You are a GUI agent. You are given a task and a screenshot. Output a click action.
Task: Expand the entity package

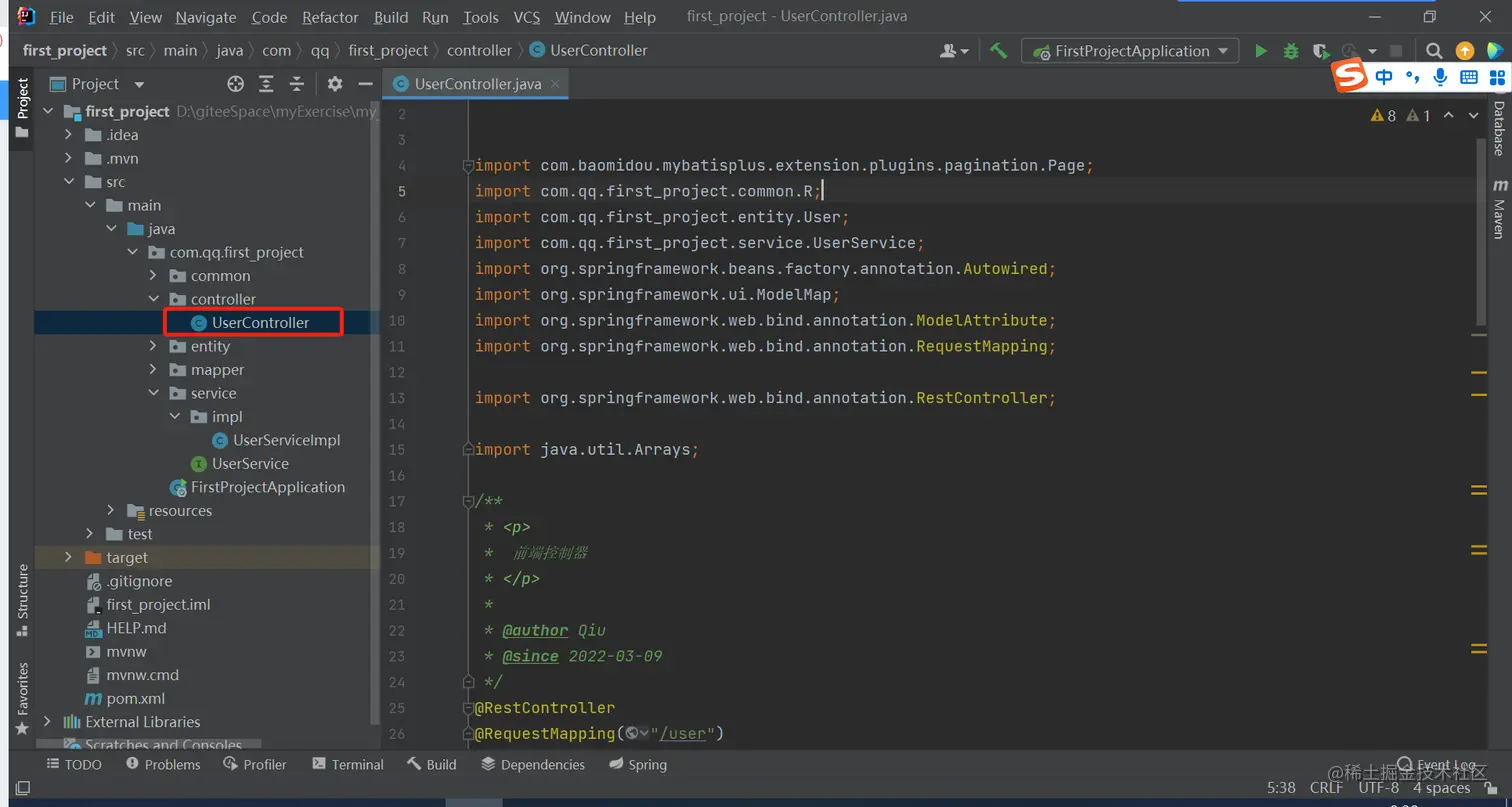pyautogui.click(x=153, y=346)
